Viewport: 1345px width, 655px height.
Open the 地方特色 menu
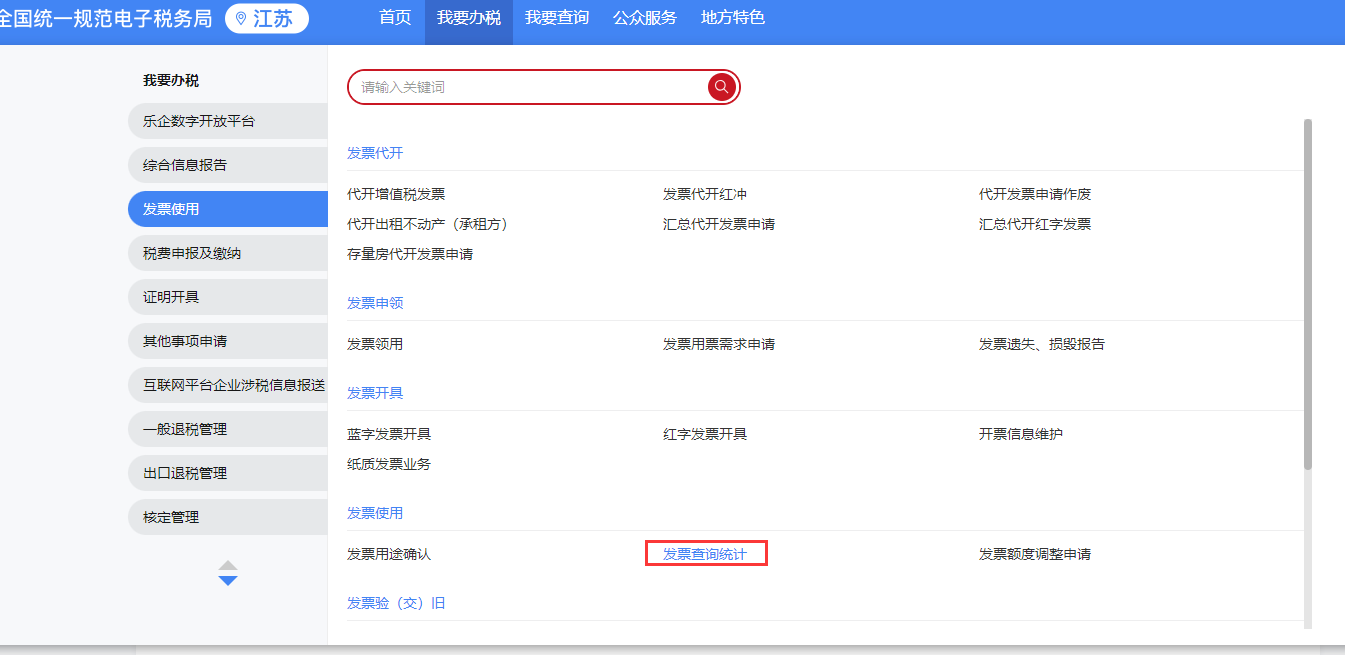pyautogui.click(x=732, y=18)
